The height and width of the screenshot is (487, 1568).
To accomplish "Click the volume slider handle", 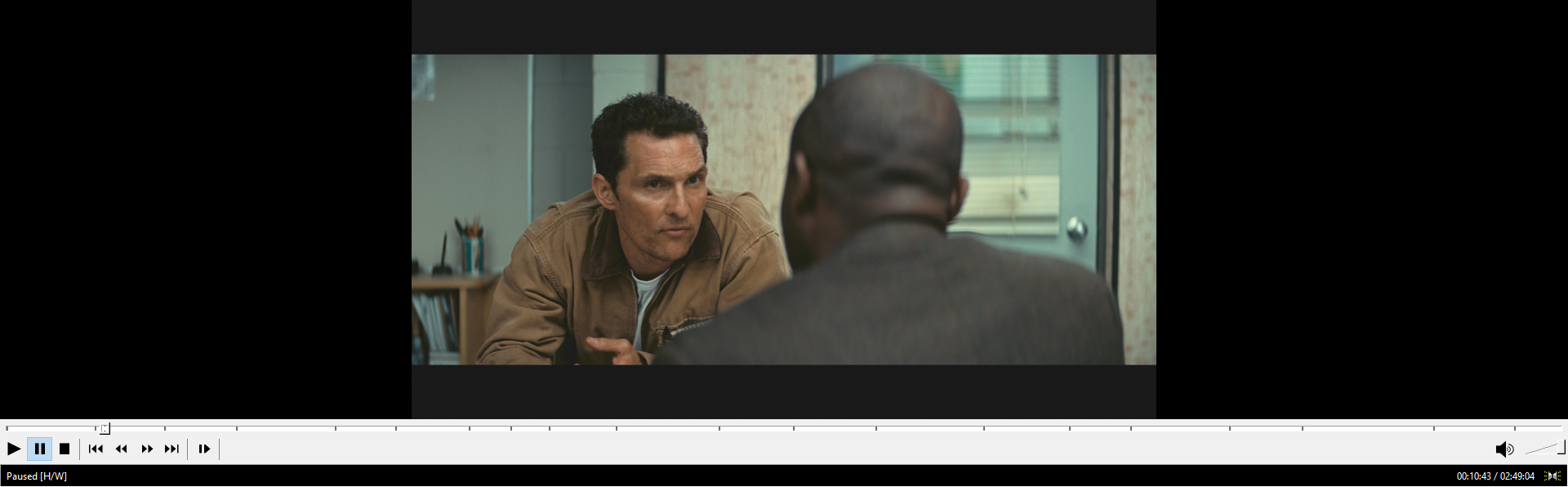I will [x=1561, y=447].
